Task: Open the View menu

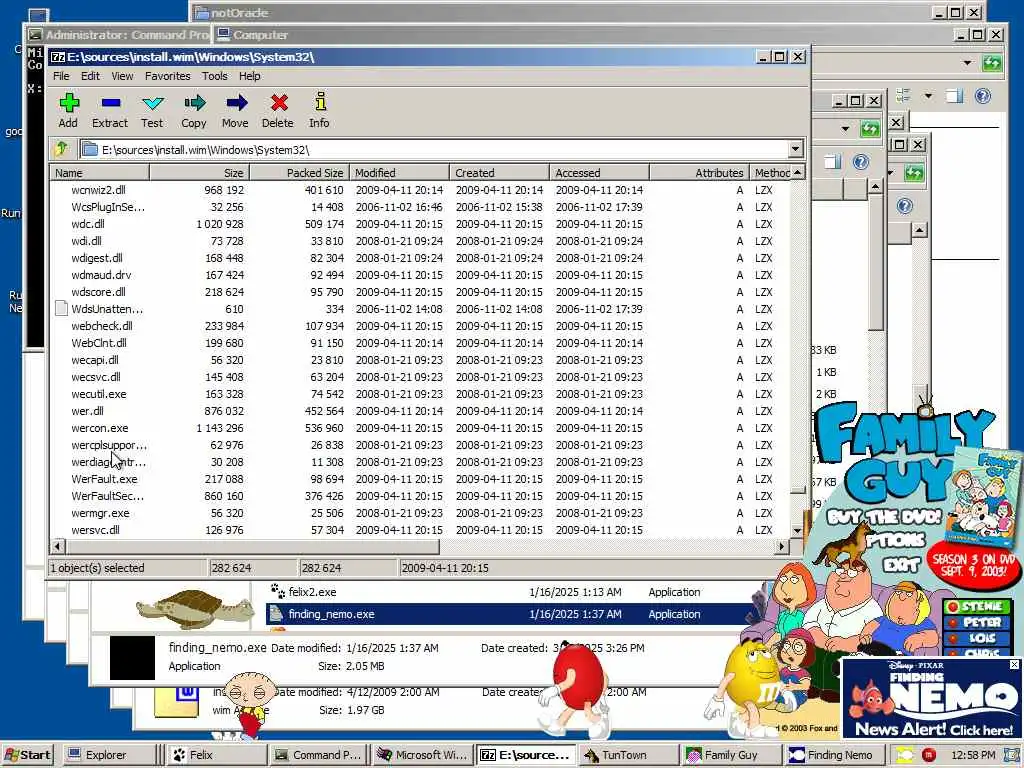Action: coord(122,76)
